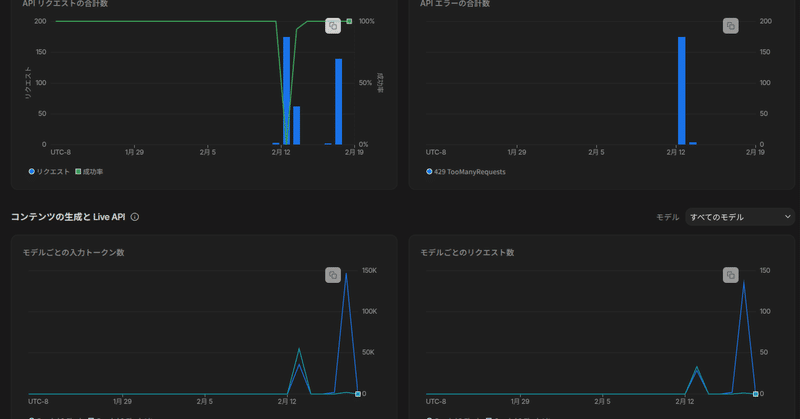Click the 100% label on the success-rate axis
This screenshot has height=419, width=800.
coord(366,21)
